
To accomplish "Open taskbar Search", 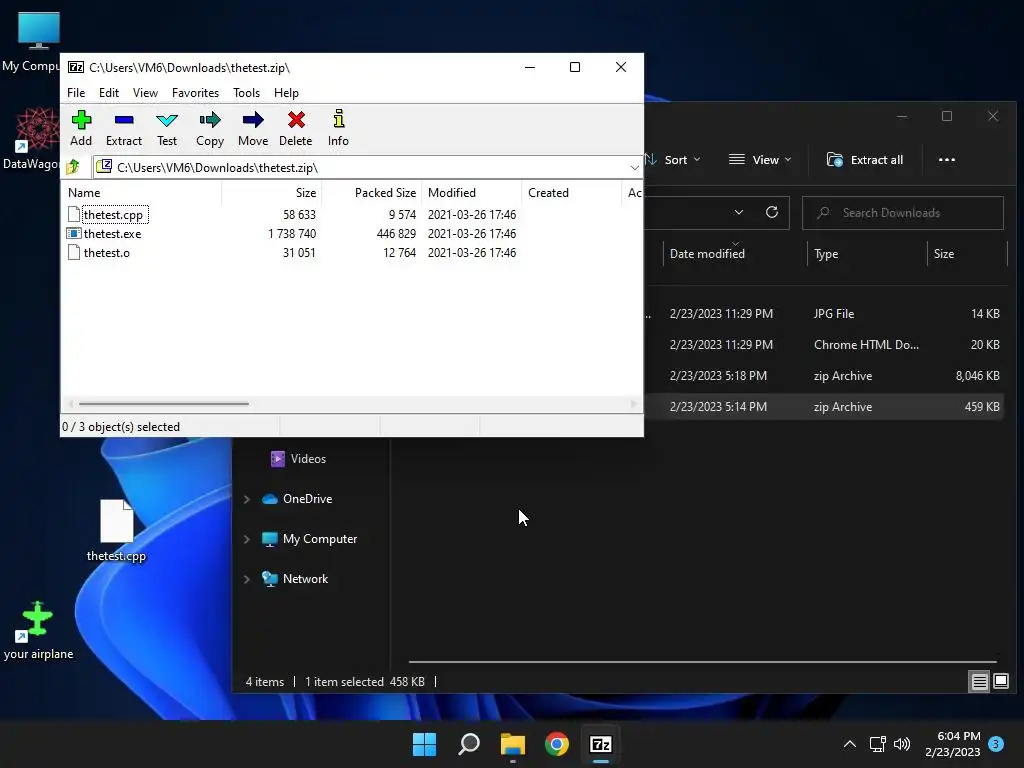I will [x=469, y=744].
